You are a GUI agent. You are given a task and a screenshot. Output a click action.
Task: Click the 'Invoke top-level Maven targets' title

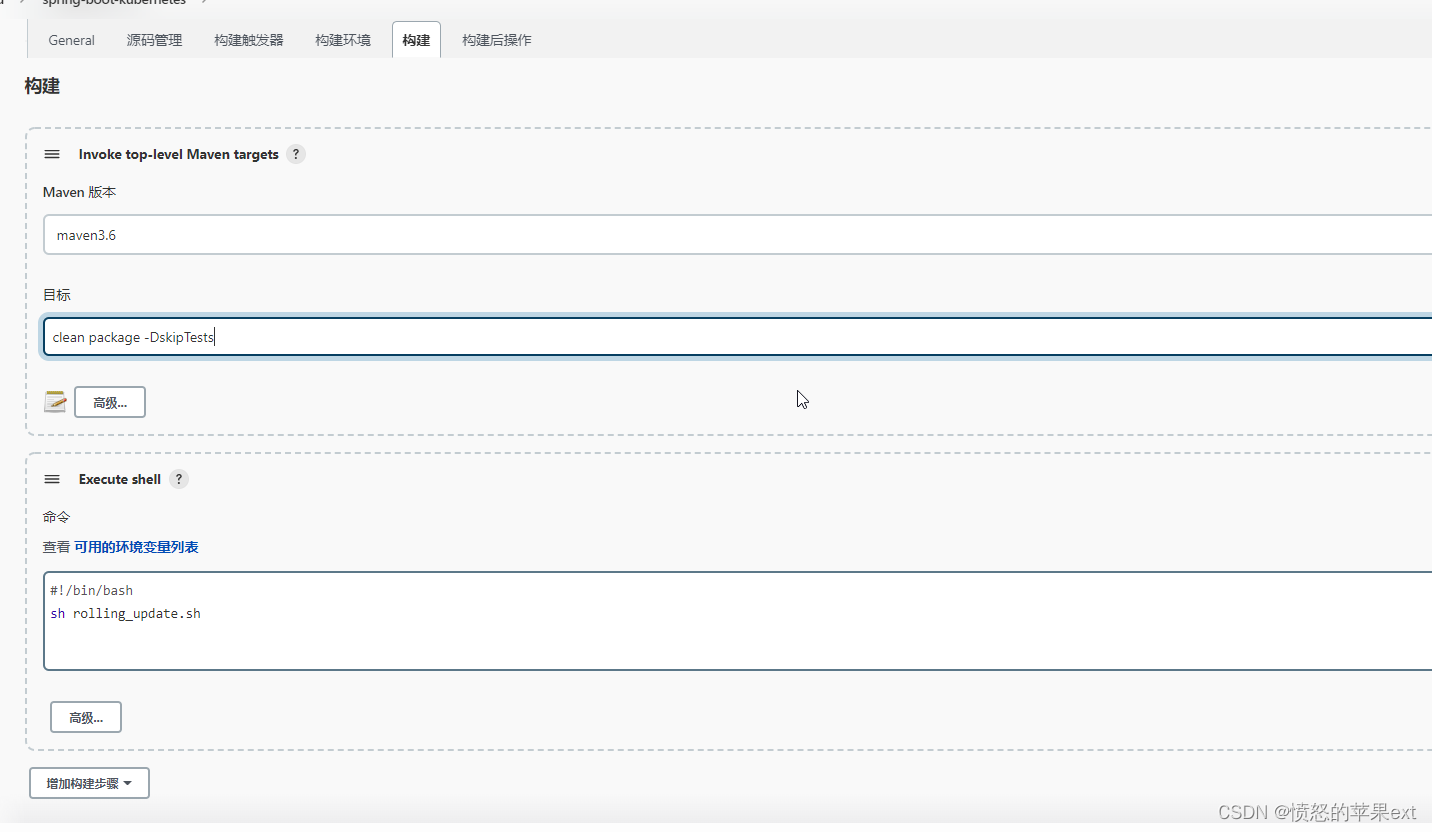point(179,154)
